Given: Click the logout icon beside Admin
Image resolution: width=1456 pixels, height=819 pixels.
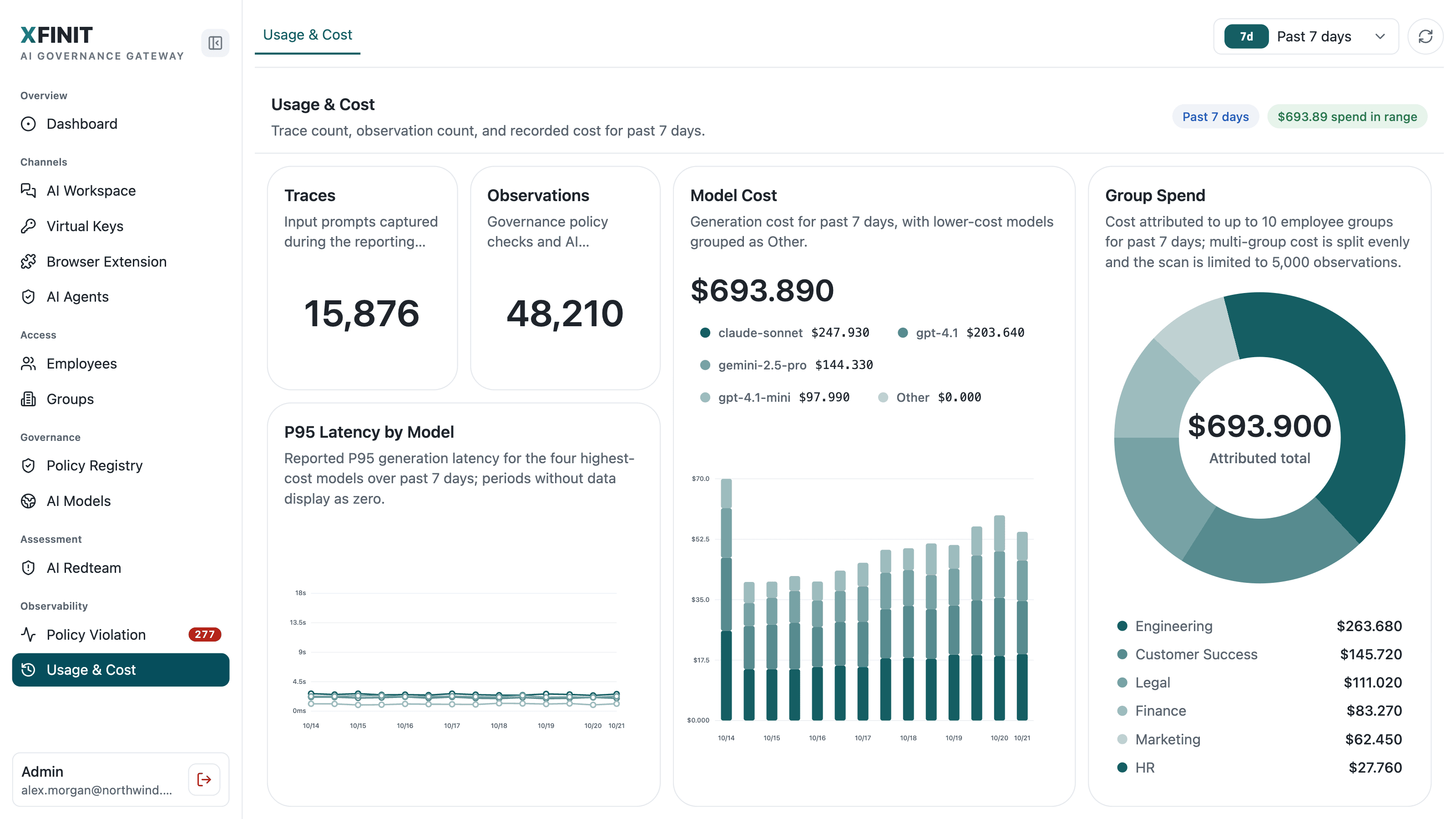Looking at the screenshot, I should click(x=204, y=779).
